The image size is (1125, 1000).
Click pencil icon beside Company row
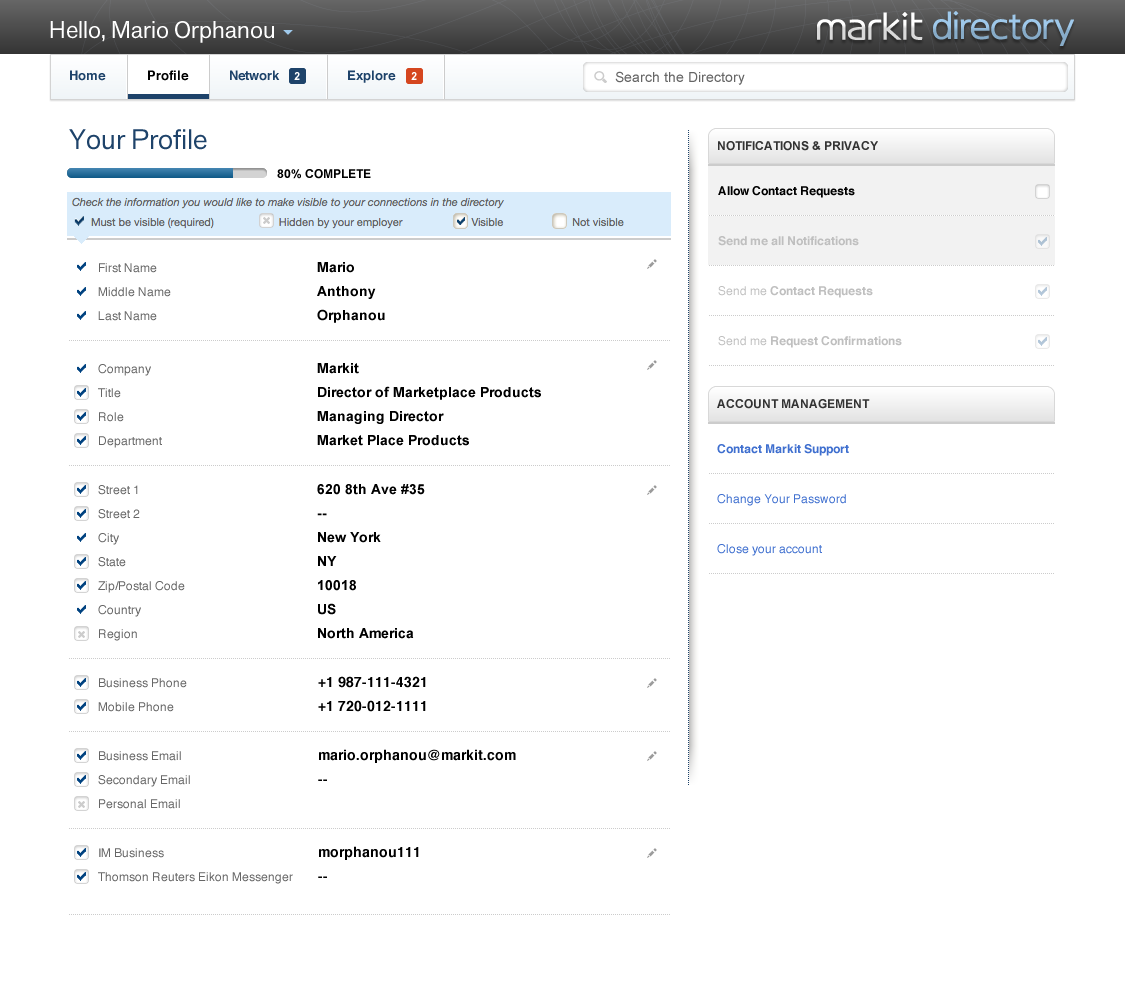652,366
